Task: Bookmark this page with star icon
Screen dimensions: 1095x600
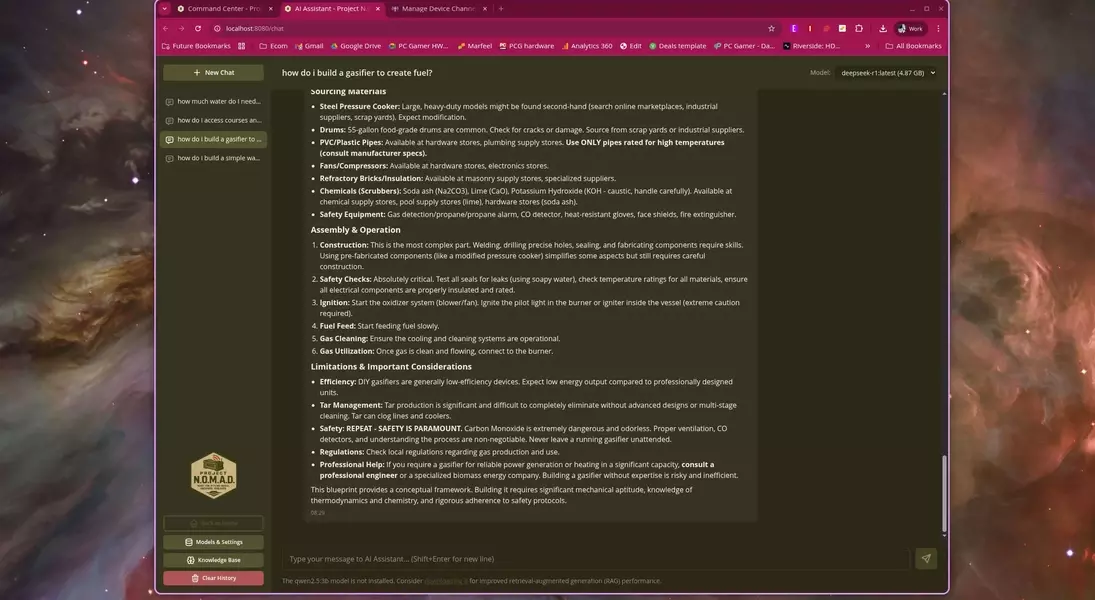Action: click(771, 28)
